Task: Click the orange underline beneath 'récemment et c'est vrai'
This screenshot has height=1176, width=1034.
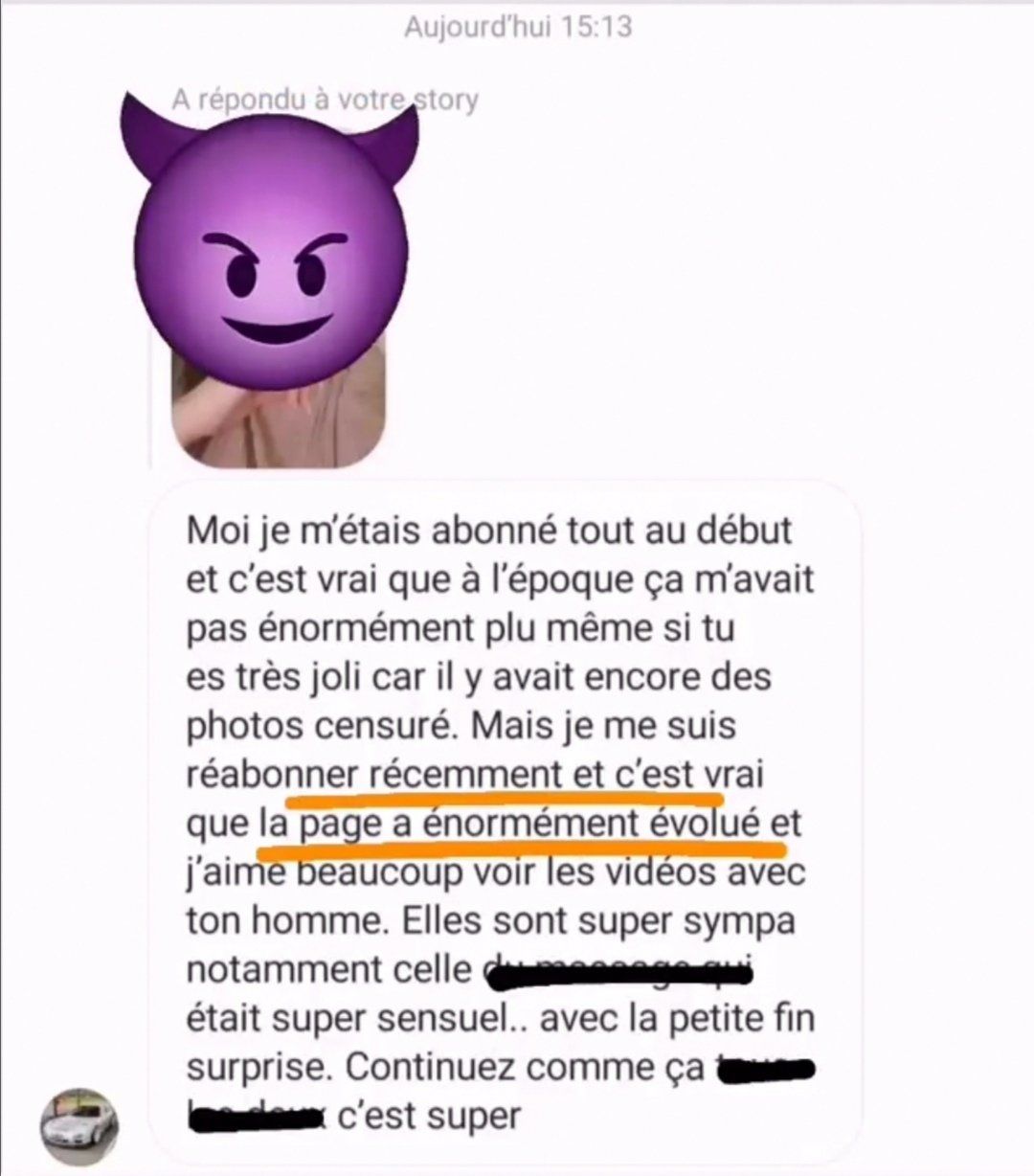Action: click(505, 791)
